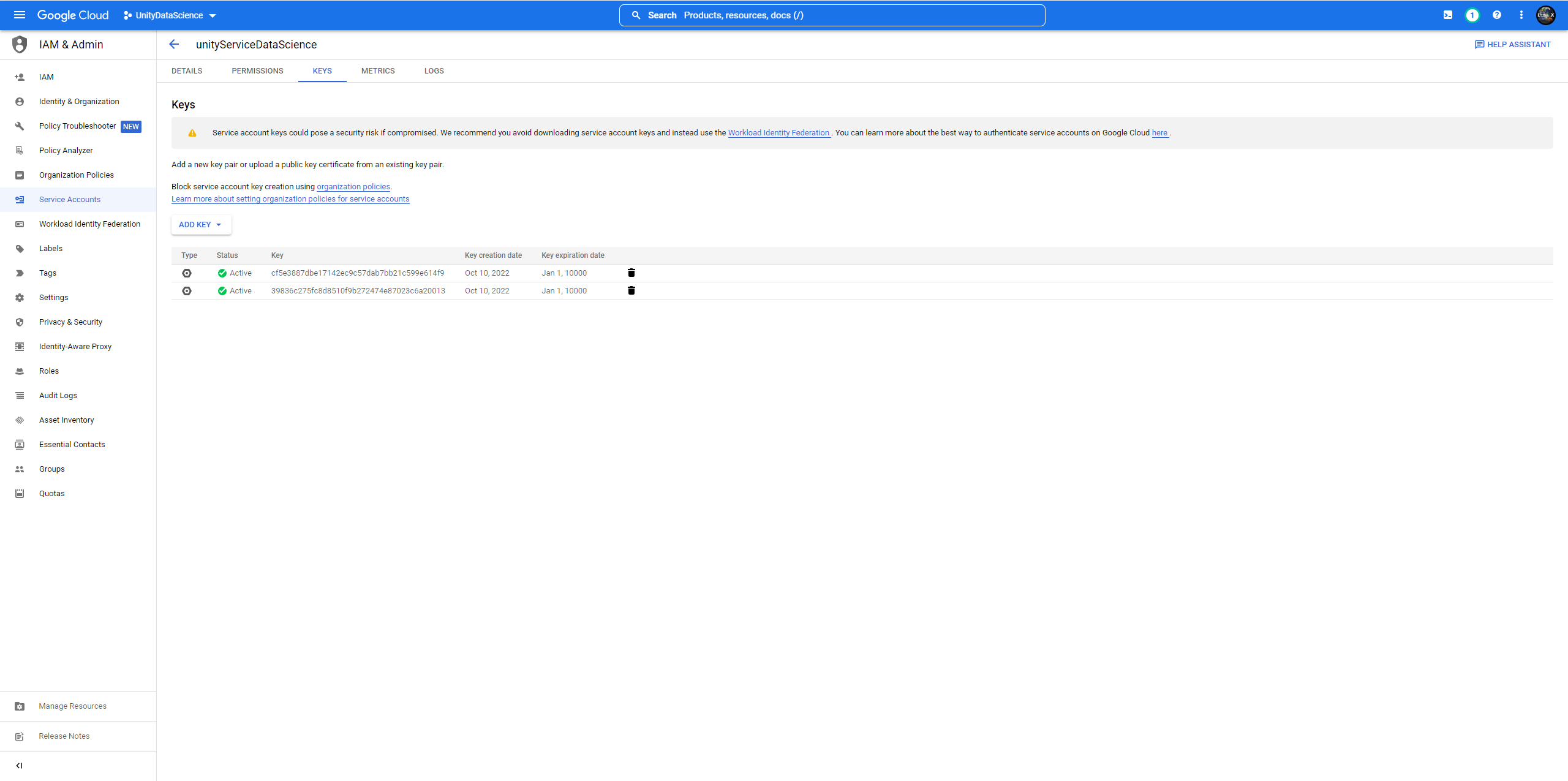Click the Groups people icon in sidebar
Viewport: 1568px width, 781px height.
pyautogui.click(x=20, y=469)
